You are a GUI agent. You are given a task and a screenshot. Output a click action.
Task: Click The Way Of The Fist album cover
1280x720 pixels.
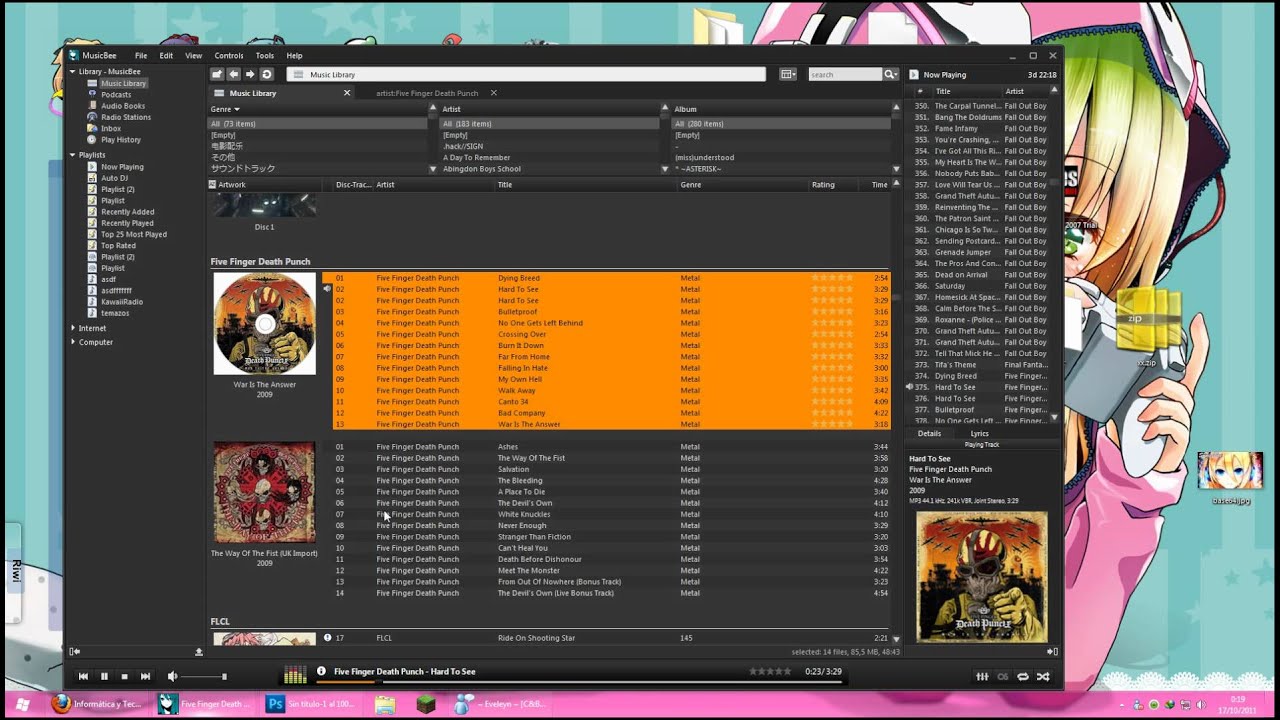click(x=265, y=492)
